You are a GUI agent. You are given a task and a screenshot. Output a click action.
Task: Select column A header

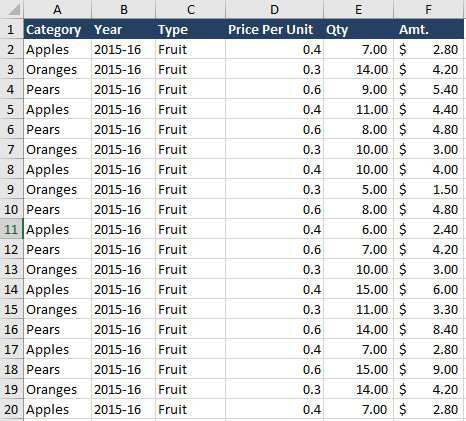coord(57,9)
